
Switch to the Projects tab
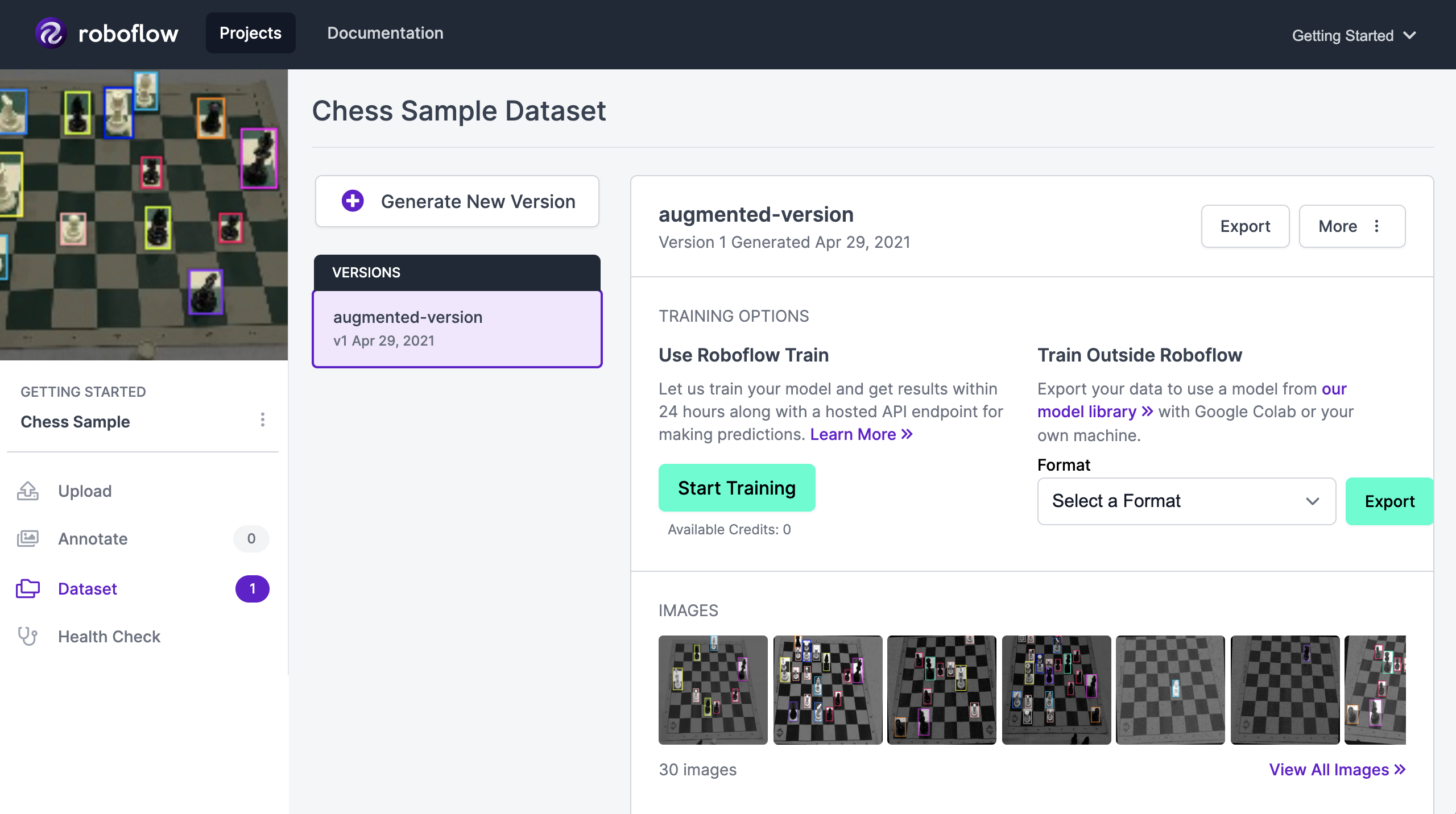point(250,32)
